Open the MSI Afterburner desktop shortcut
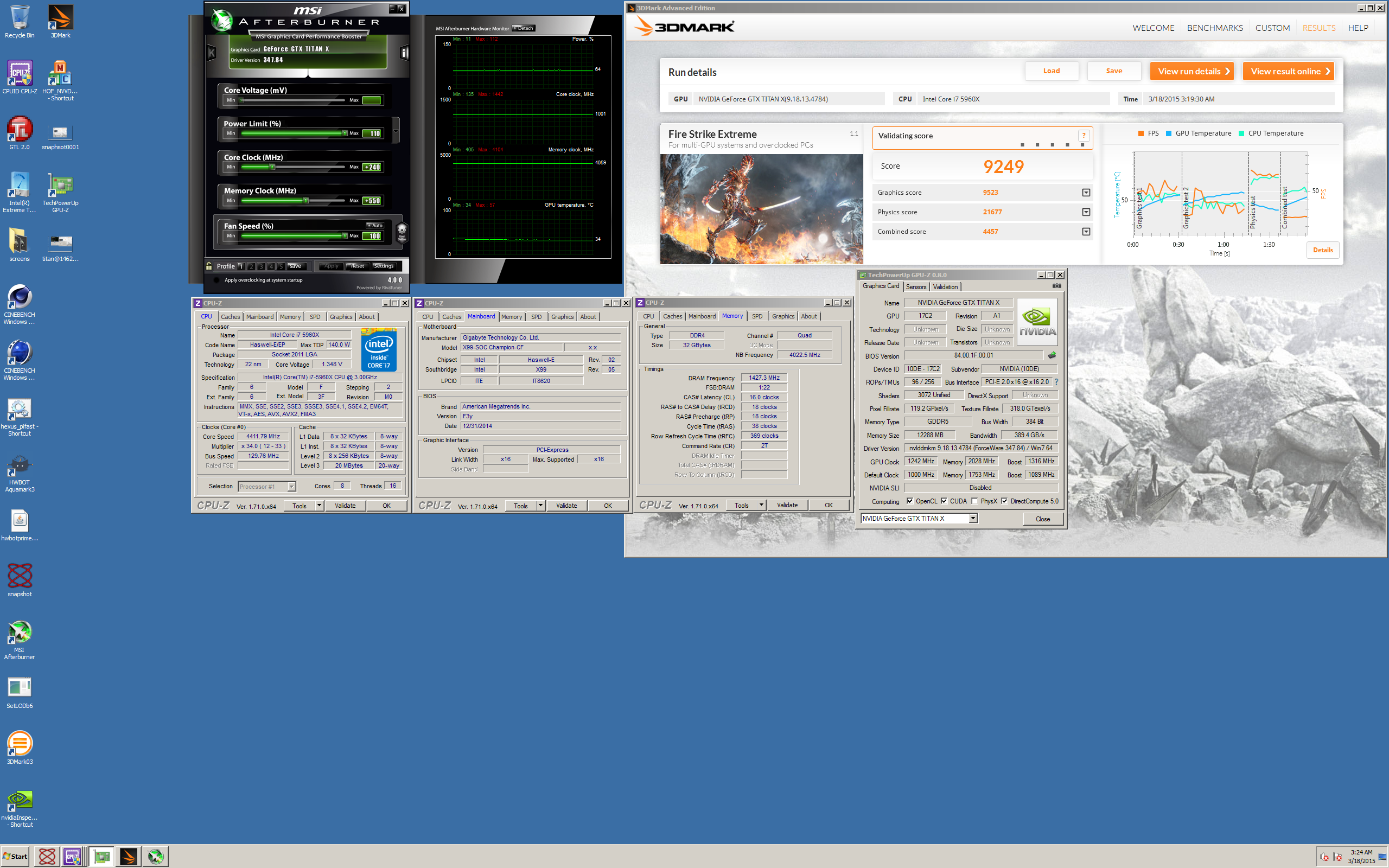Viewport: 1389px width, 868px height. (20, 640)
